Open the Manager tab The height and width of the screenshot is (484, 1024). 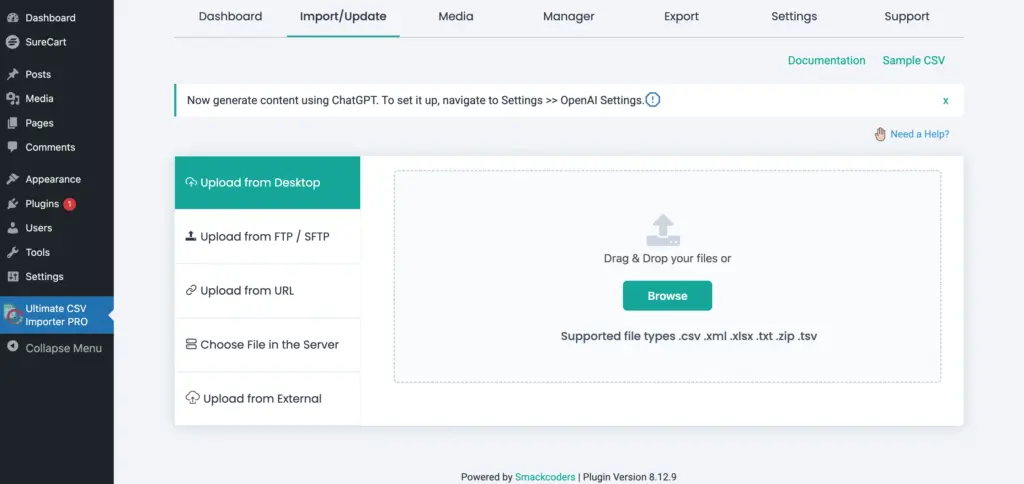pyautogui.click(x=569, y=16)
